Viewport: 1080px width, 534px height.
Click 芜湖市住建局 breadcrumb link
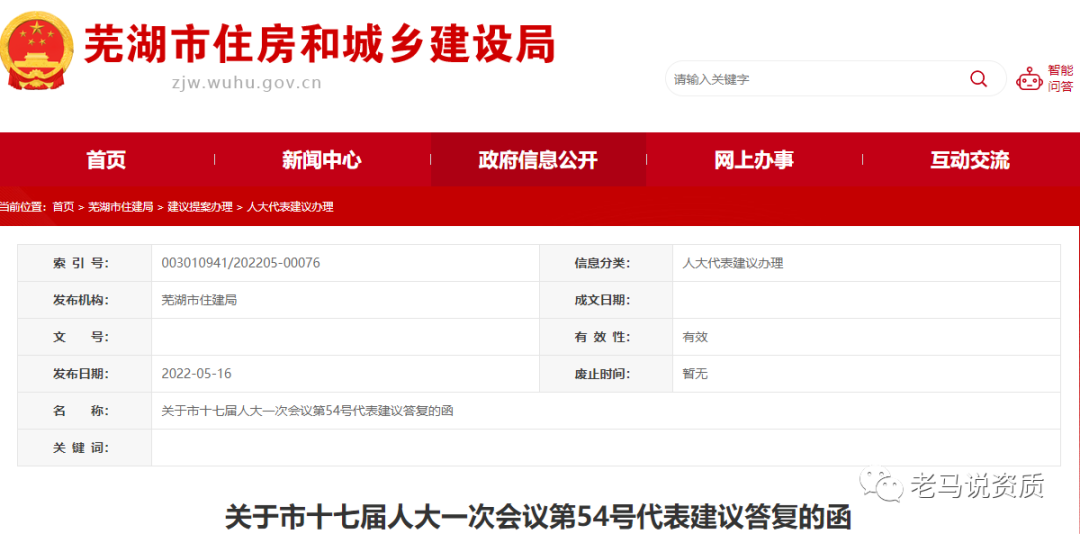coord(121,207)
